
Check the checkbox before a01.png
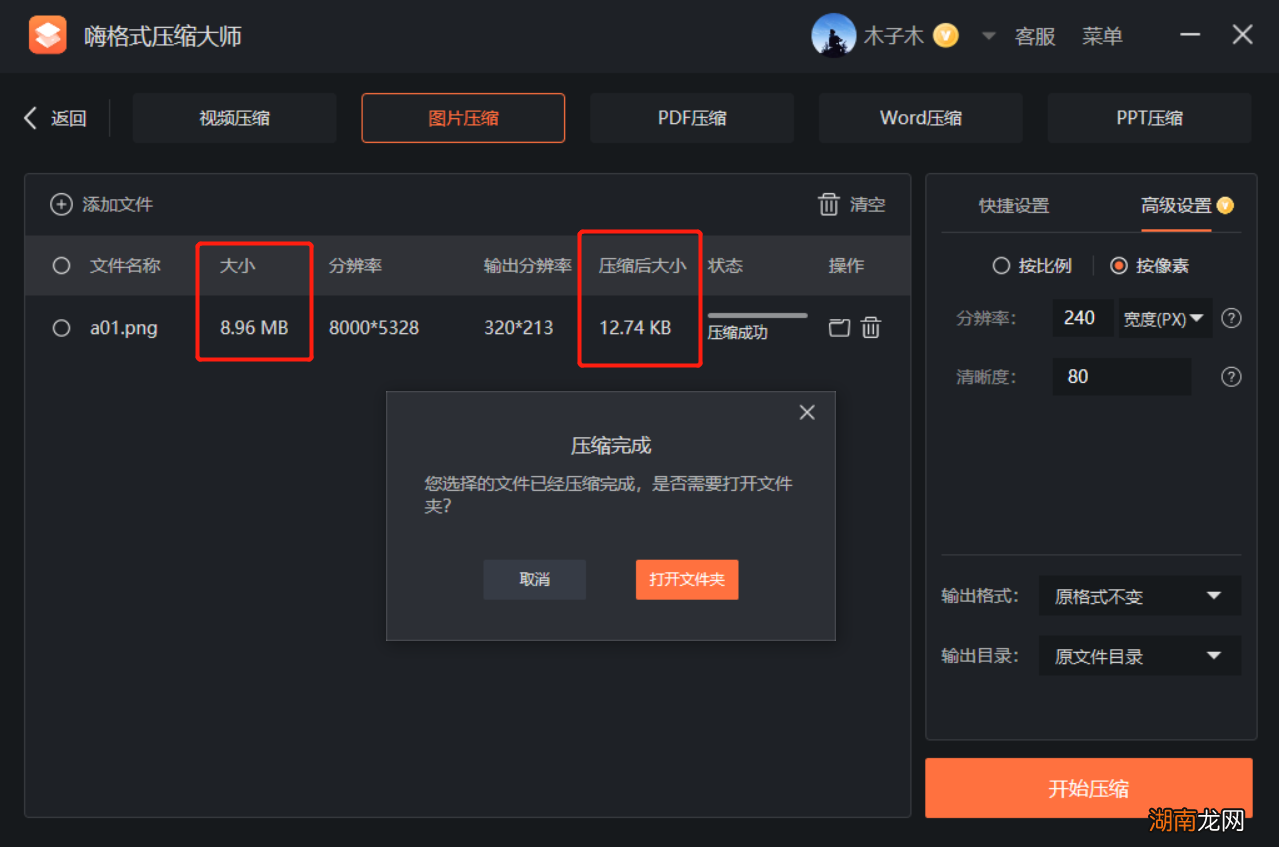60,327
